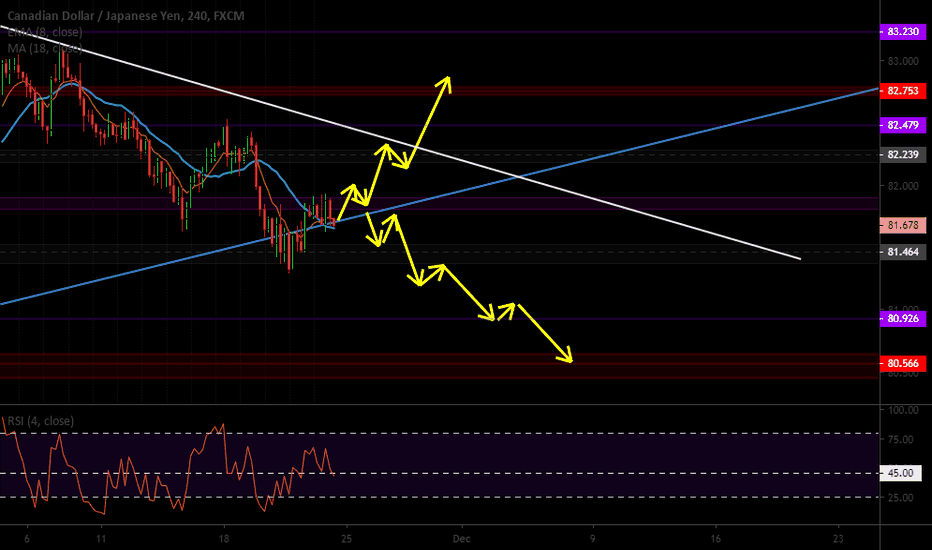Select the EMA (8, close) indicator label

(45, 32)
